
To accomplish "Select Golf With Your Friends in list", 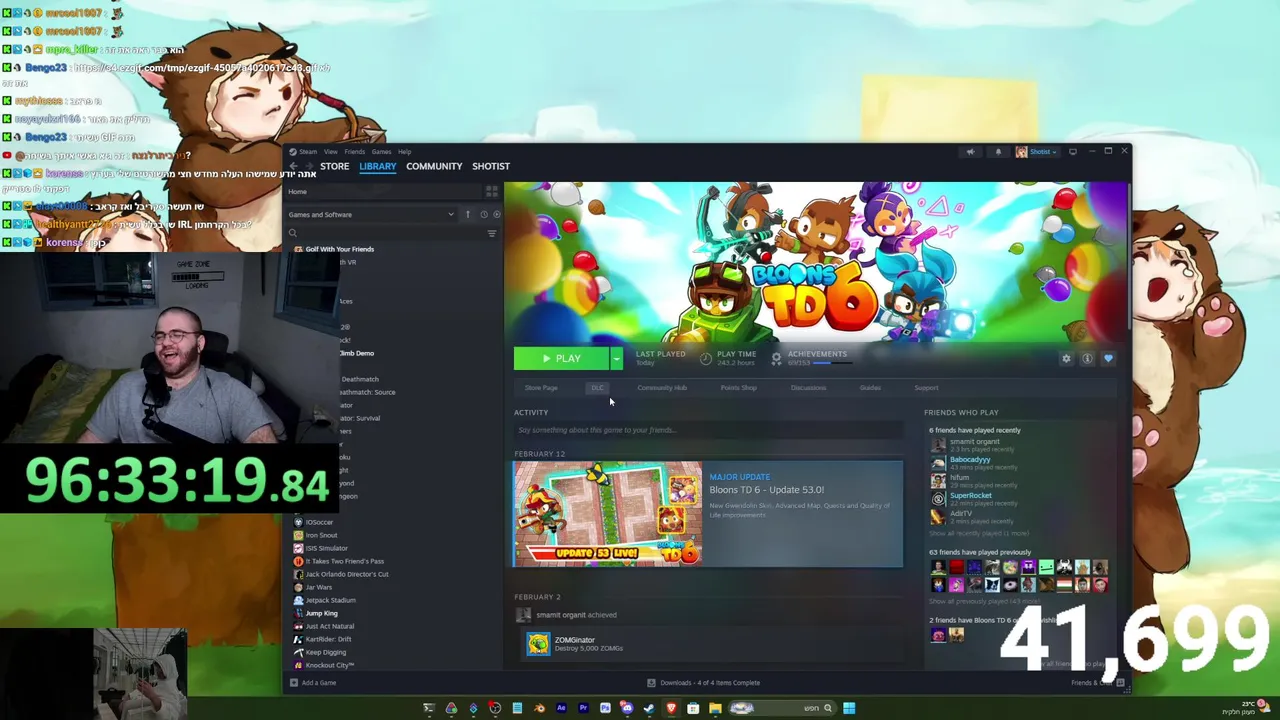I will 339,249.
